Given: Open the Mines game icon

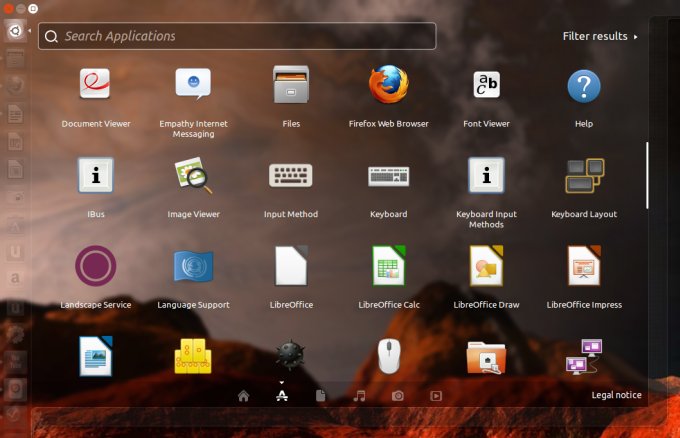Looking at the screenshot, I should [x=290, y=355].
